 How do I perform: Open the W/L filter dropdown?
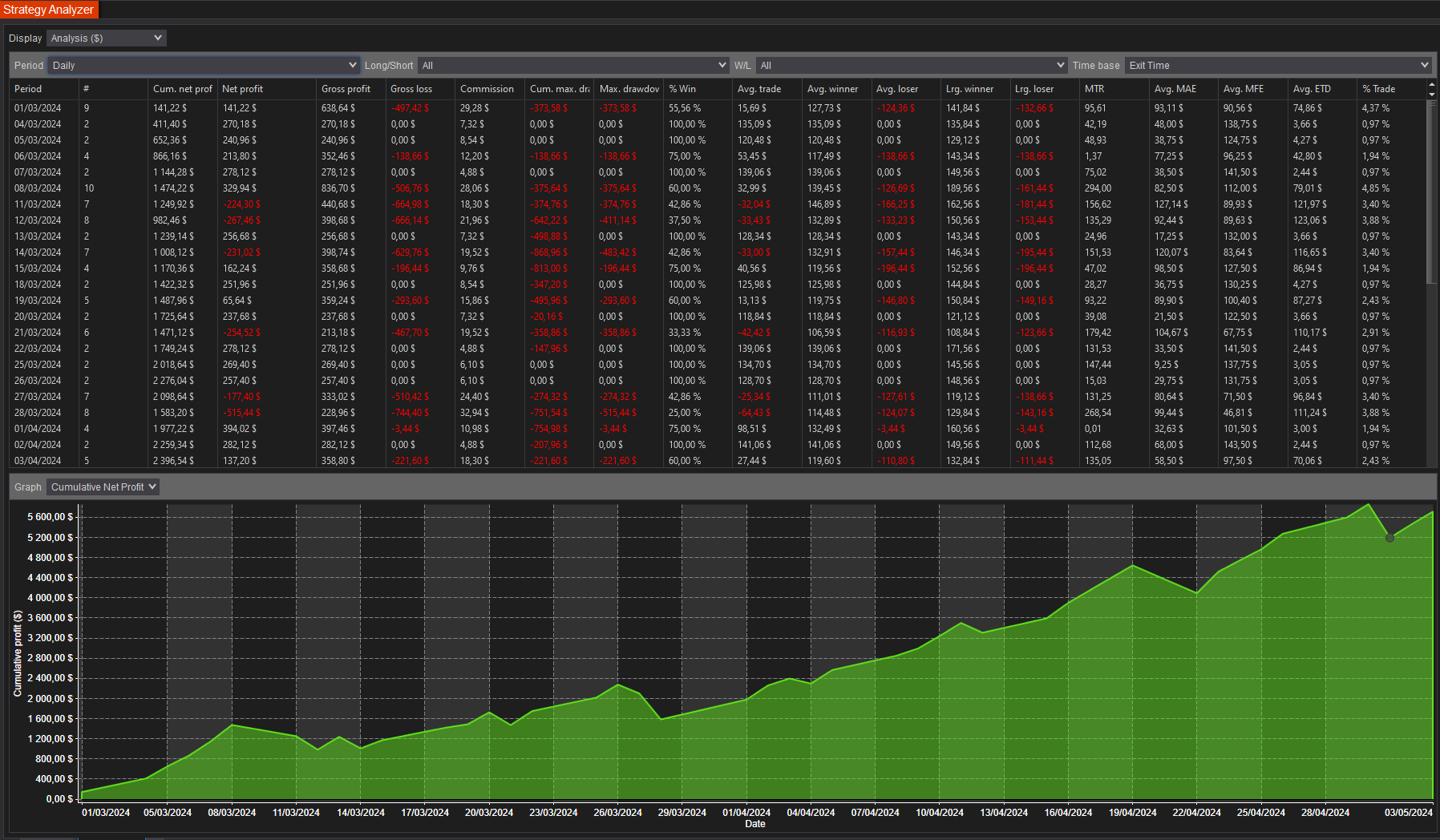[912, 65]
